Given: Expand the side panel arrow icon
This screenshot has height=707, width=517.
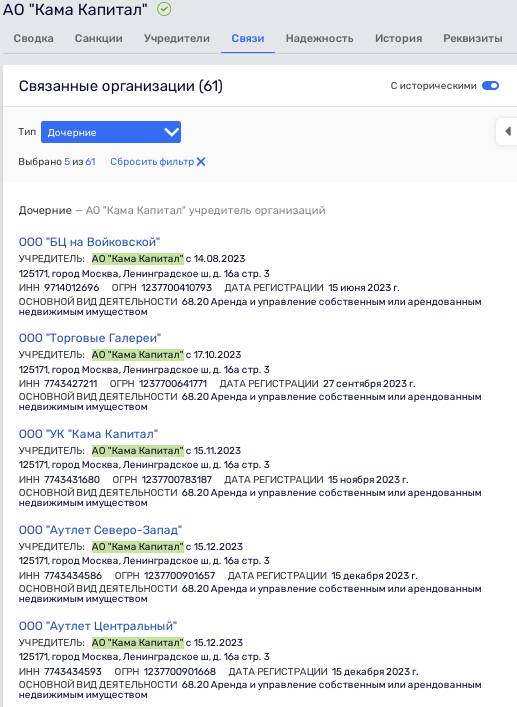Looking at the screenshot, I should tap(508, 131).
